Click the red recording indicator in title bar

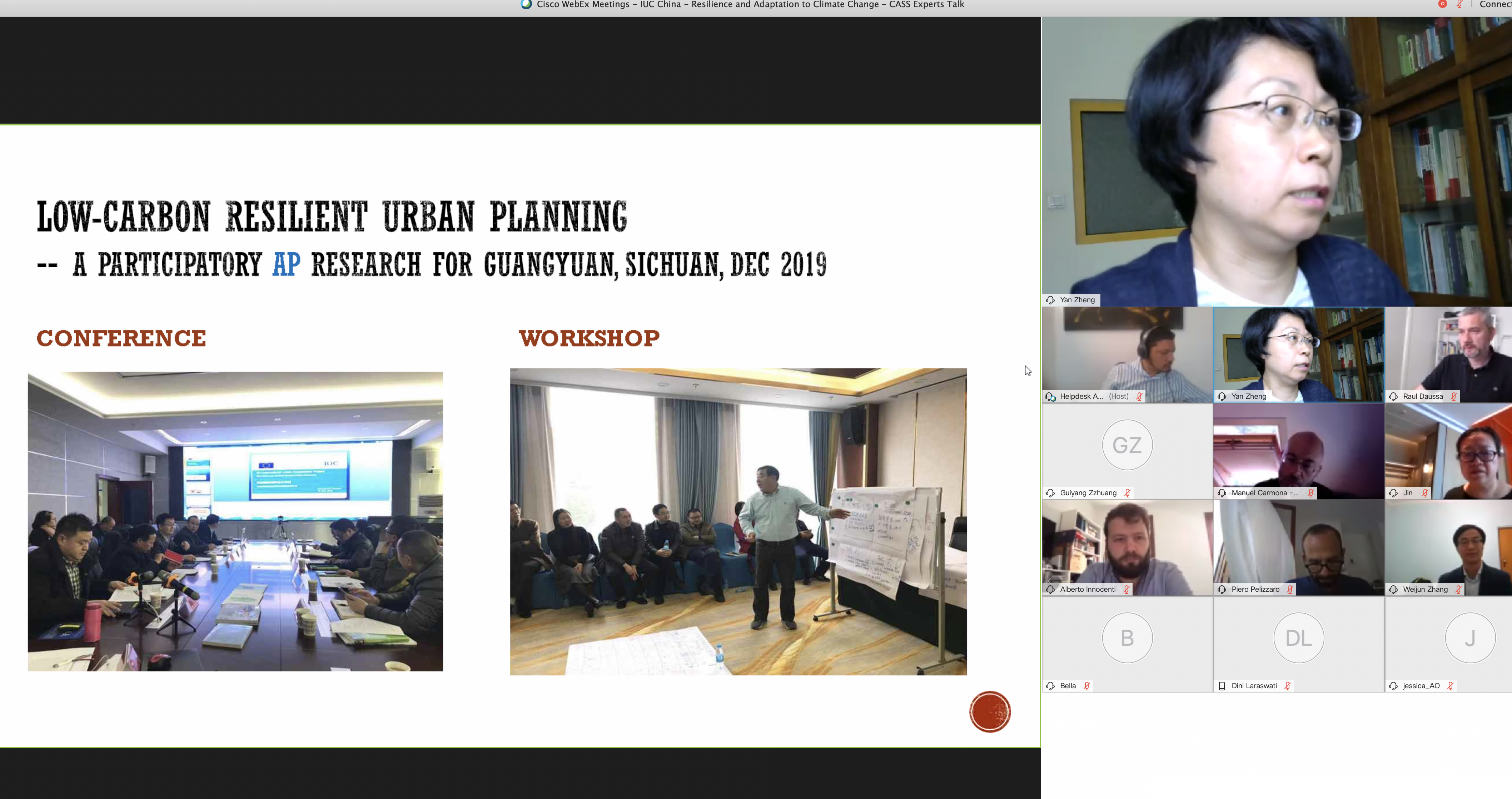click(x=1442, y=4)
